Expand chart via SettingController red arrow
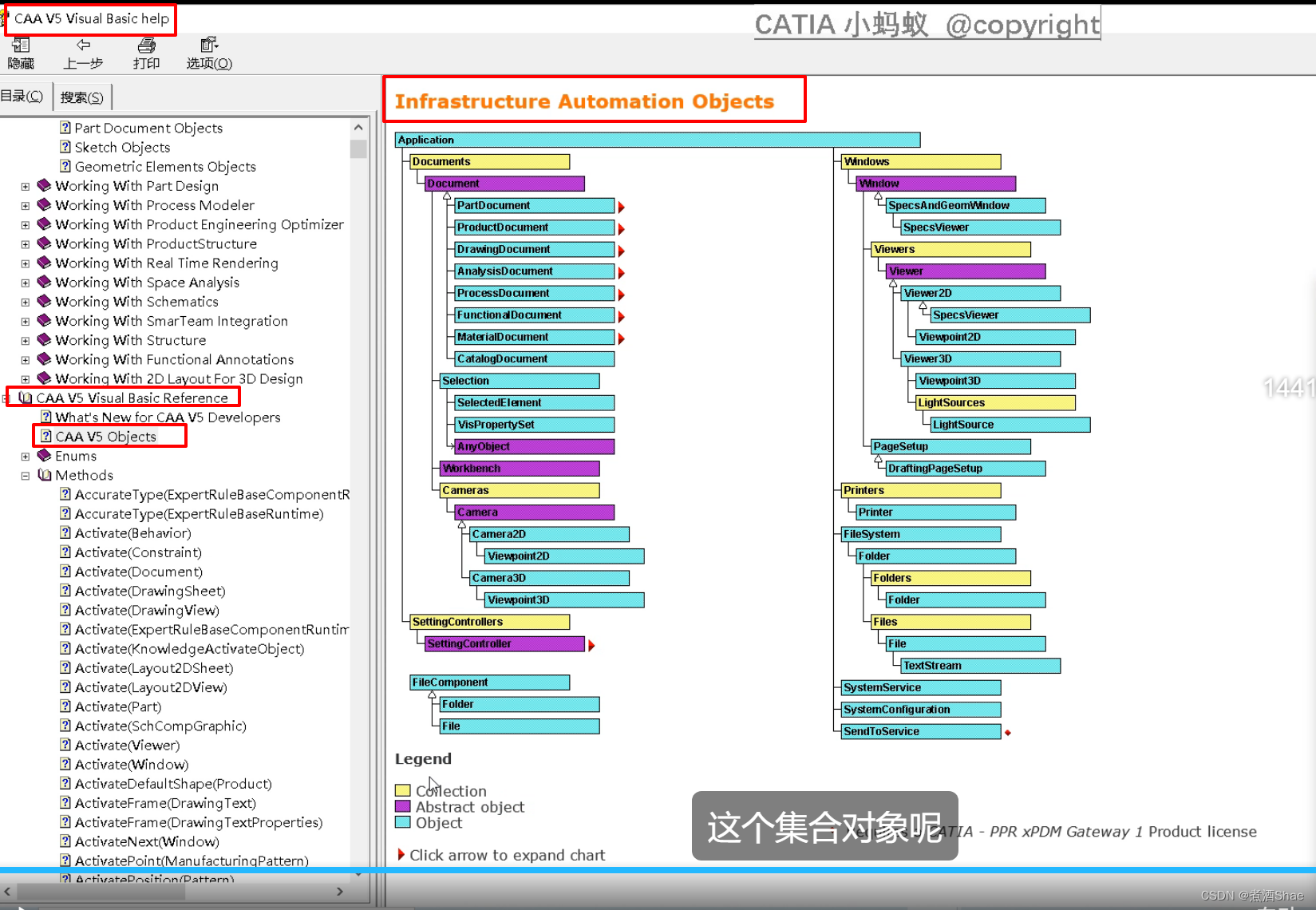Viewport: 1316px width, 910px height. click(x=591, y=645)
